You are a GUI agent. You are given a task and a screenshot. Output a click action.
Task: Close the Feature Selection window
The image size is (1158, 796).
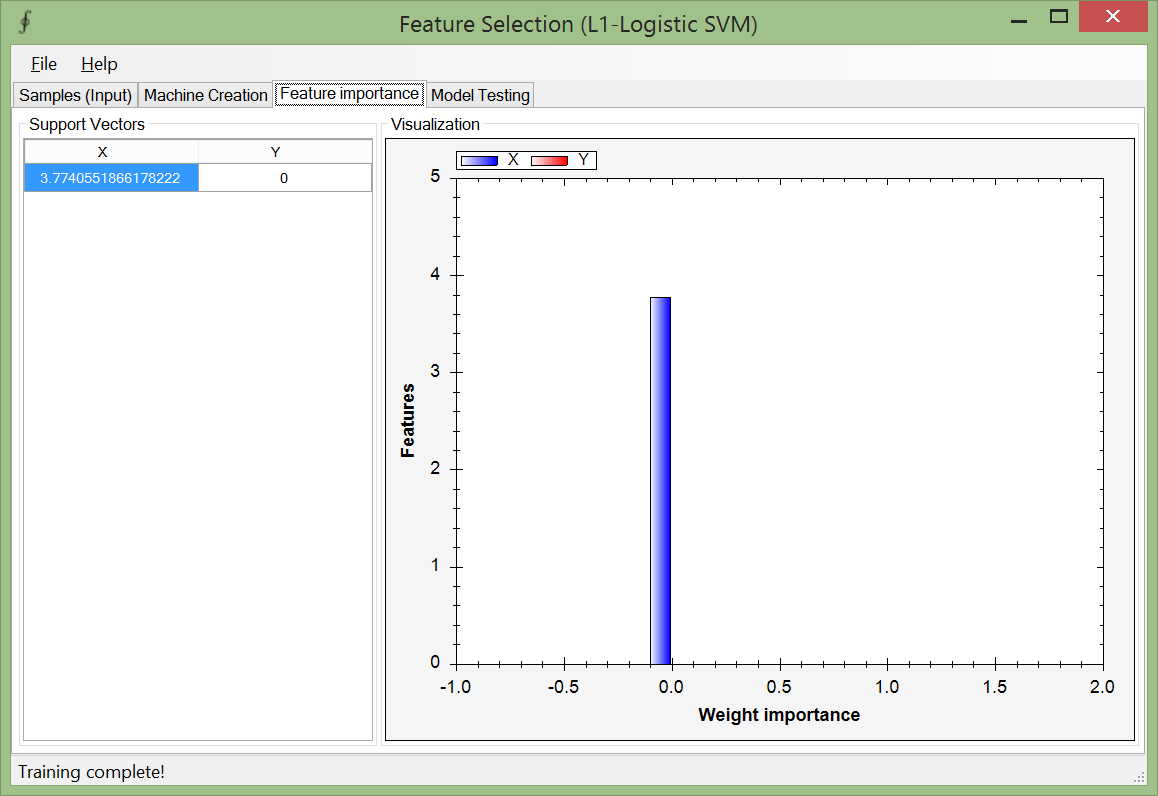point(1112,17)
